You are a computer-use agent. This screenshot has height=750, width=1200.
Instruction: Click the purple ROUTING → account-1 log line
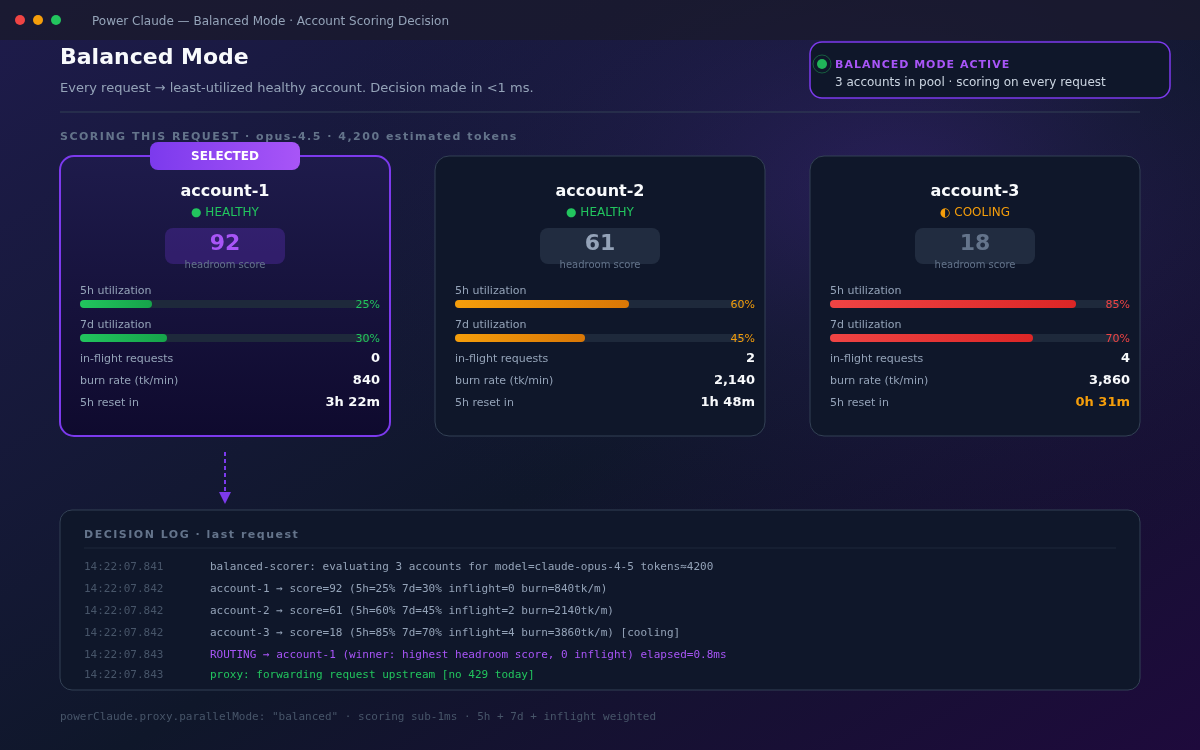tap(468, 654)
